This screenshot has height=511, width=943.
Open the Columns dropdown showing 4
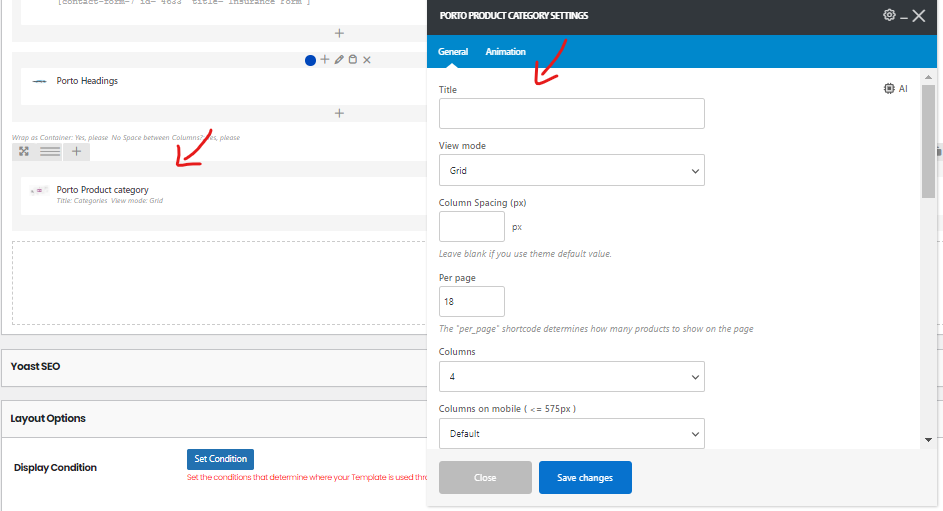pyautogui.click(x=571, y=376)
